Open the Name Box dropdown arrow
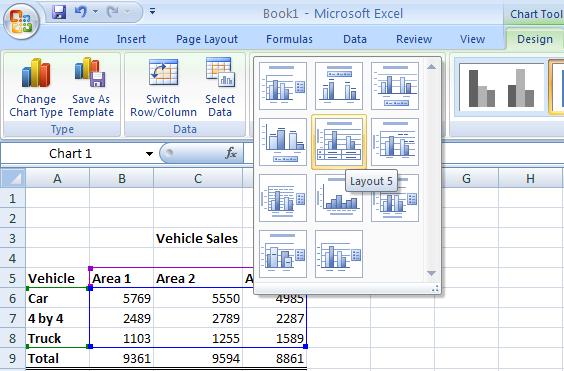Image resolution: width=564 pixels, height=371 pixels. click(149, 154)
